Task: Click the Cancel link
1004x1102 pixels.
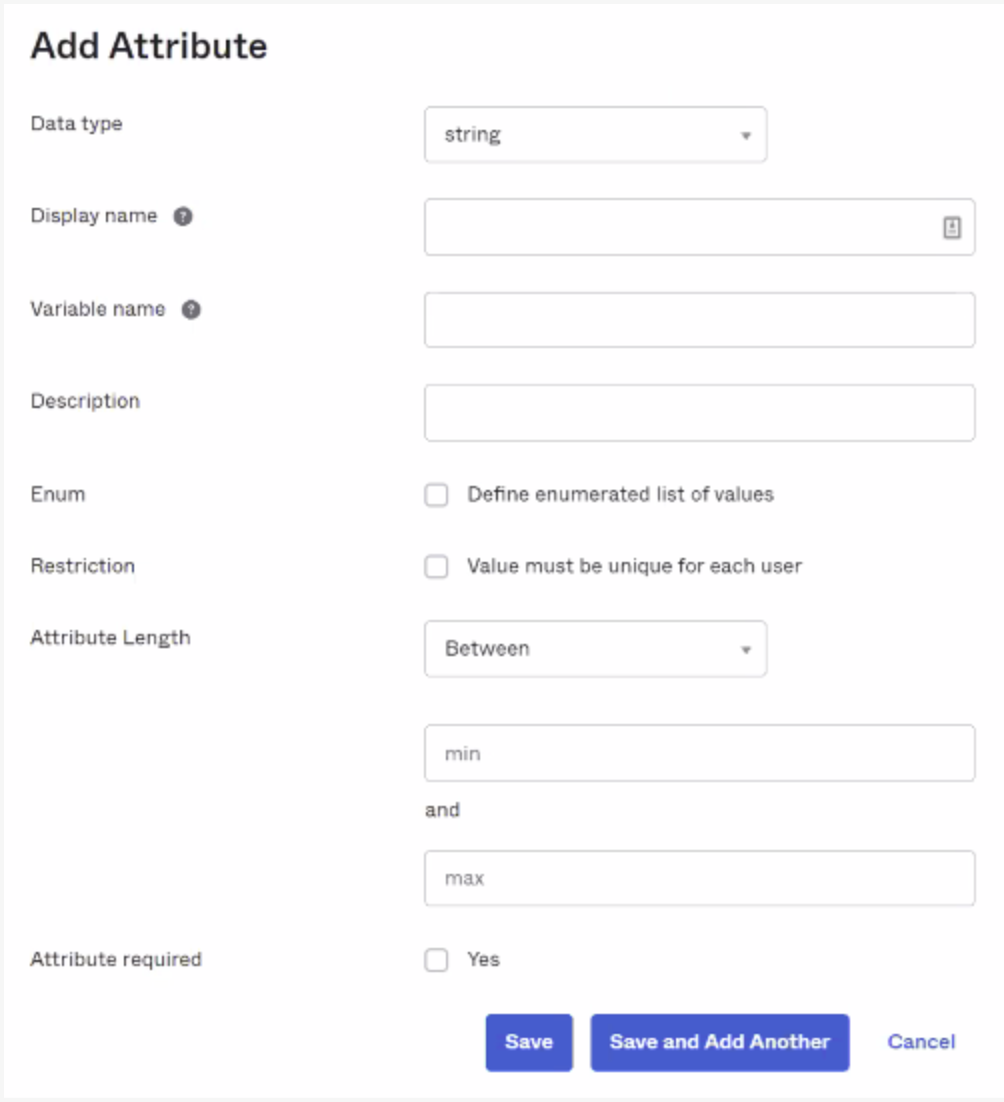Action: click(x=920, y=1042)
